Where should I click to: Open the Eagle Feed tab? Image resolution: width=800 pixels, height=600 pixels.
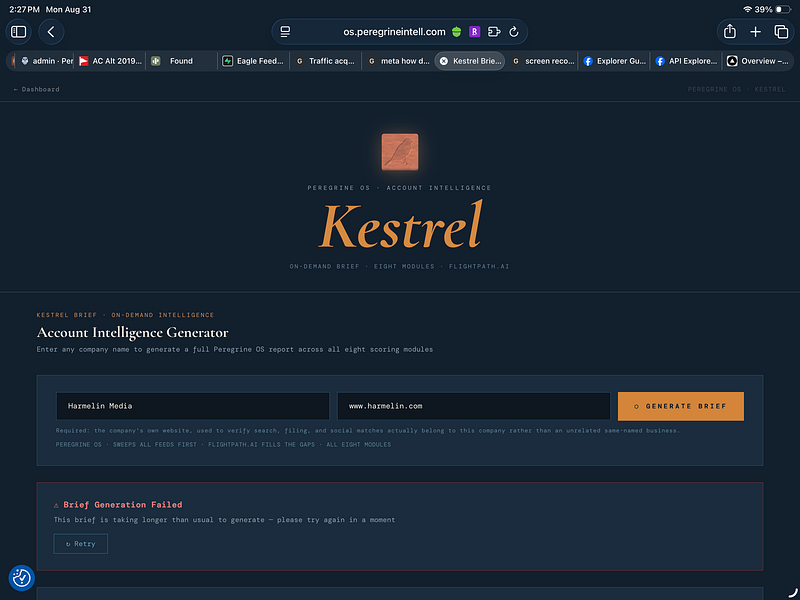click(x=254, y=61)
